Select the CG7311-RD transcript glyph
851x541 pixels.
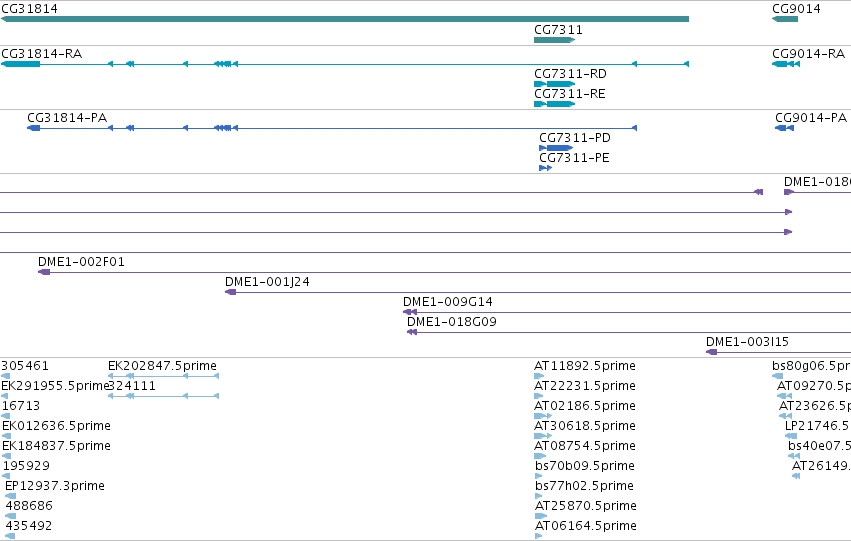(x=555, y=84)
